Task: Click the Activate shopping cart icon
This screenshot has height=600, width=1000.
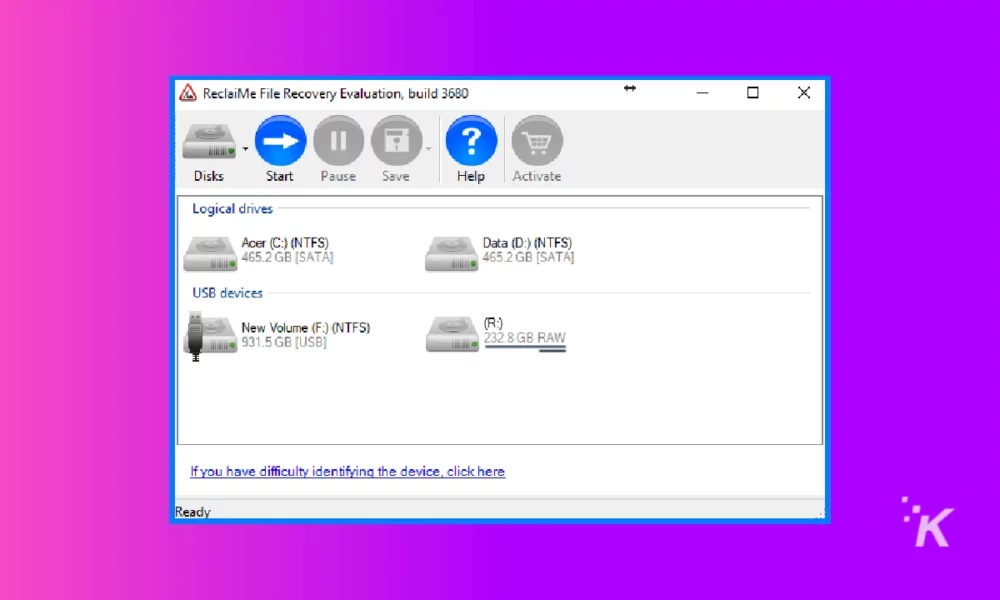Action: click(537, 142)
